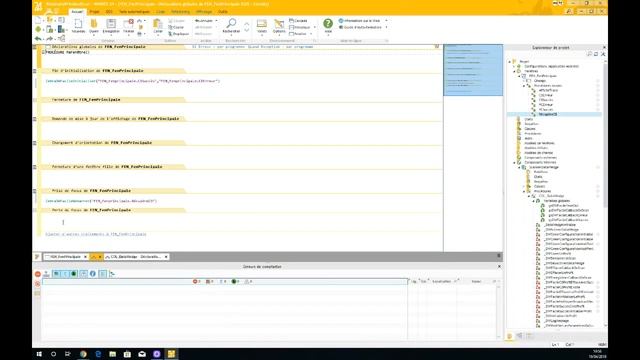
Task: Select Classes item in project tree
Action: coord(530,129)
